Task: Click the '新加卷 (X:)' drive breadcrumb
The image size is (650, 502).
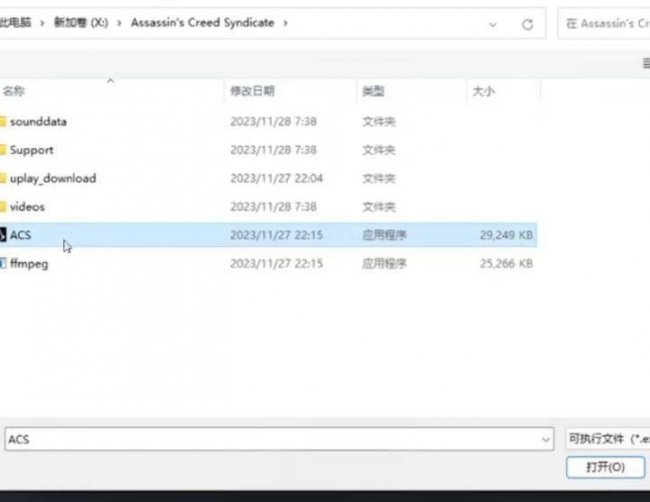Action: tap(81, 23)
